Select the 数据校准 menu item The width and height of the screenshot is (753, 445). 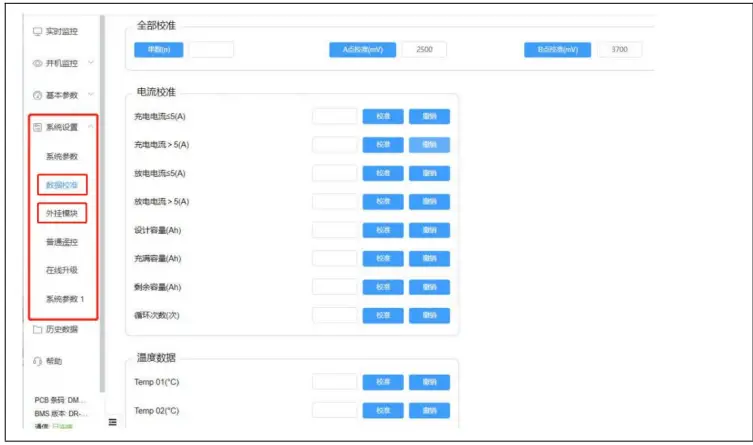(62, 185)
